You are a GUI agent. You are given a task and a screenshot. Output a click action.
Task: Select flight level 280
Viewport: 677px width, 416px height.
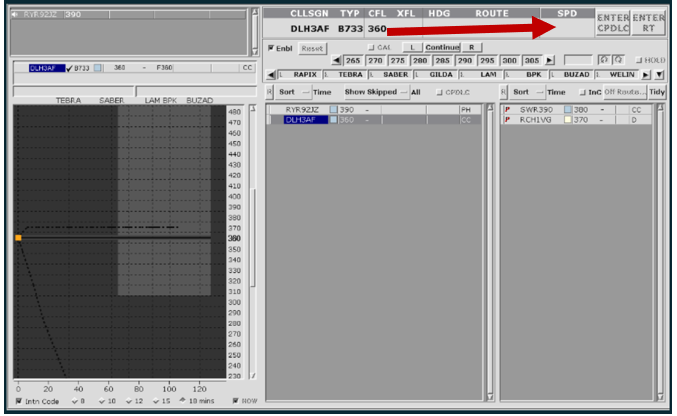tap(420, 60)
